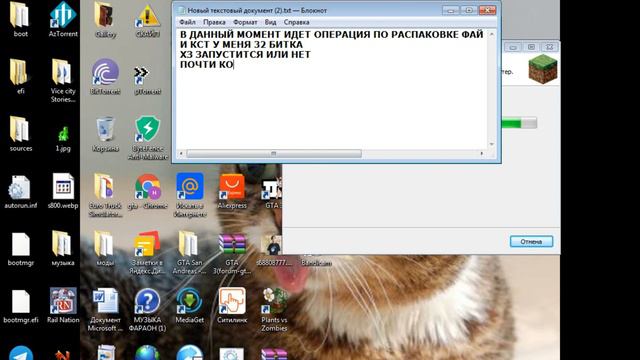Image resolution: width=640 pixels, height=360 pixels.
Task: Open the Справка menu in Notepad
Action: tap(296, 22)
